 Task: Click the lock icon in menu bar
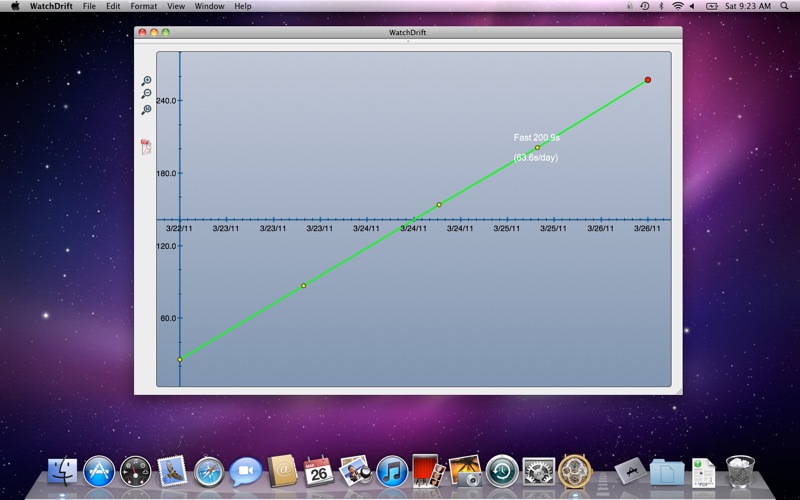[x=631, y=6]
